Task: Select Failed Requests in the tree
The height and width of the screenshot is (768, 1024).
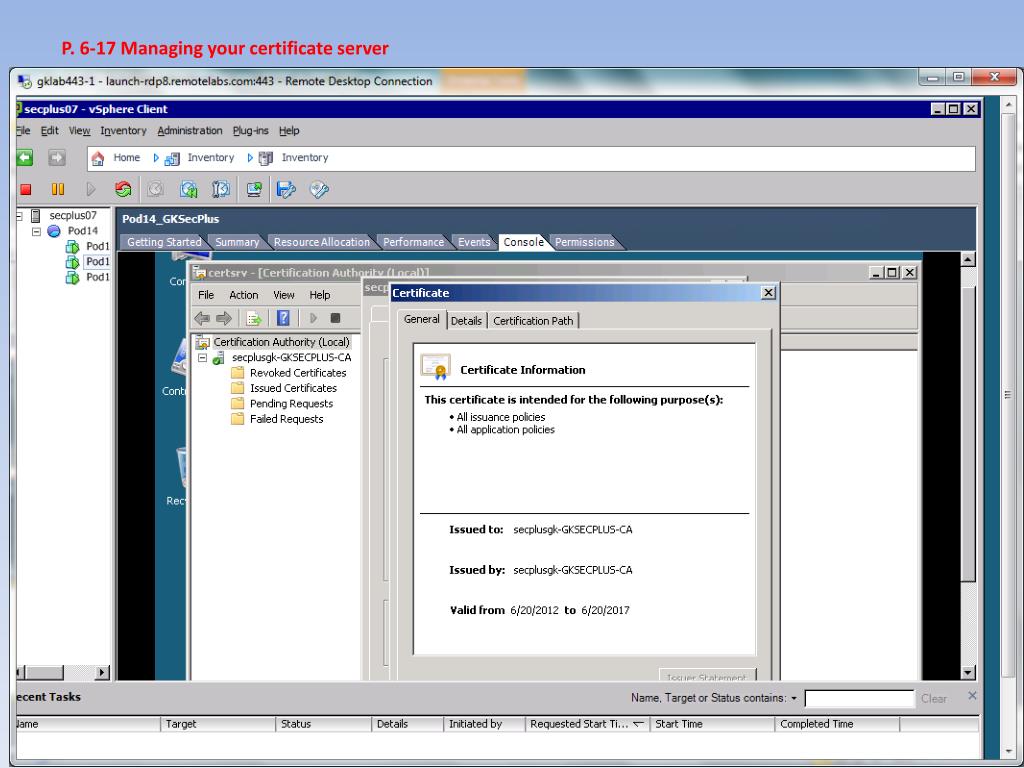Action: coord(287,419)
